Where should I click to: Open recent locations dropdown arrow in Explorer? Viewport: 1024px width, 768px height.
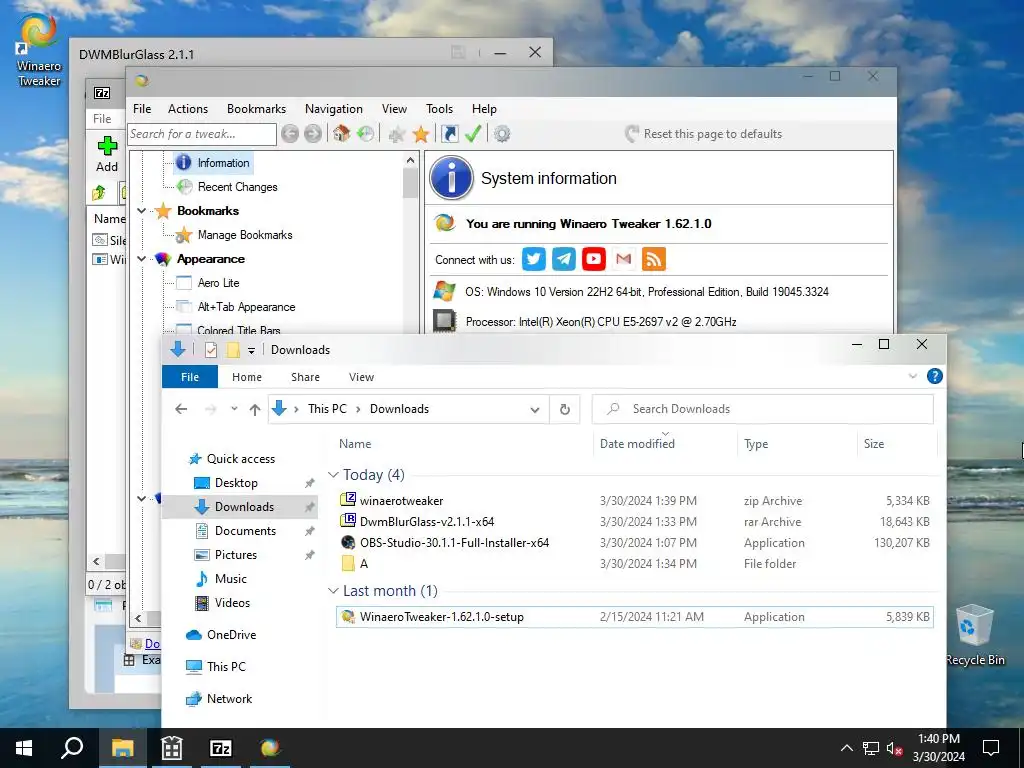coord(234,409)
